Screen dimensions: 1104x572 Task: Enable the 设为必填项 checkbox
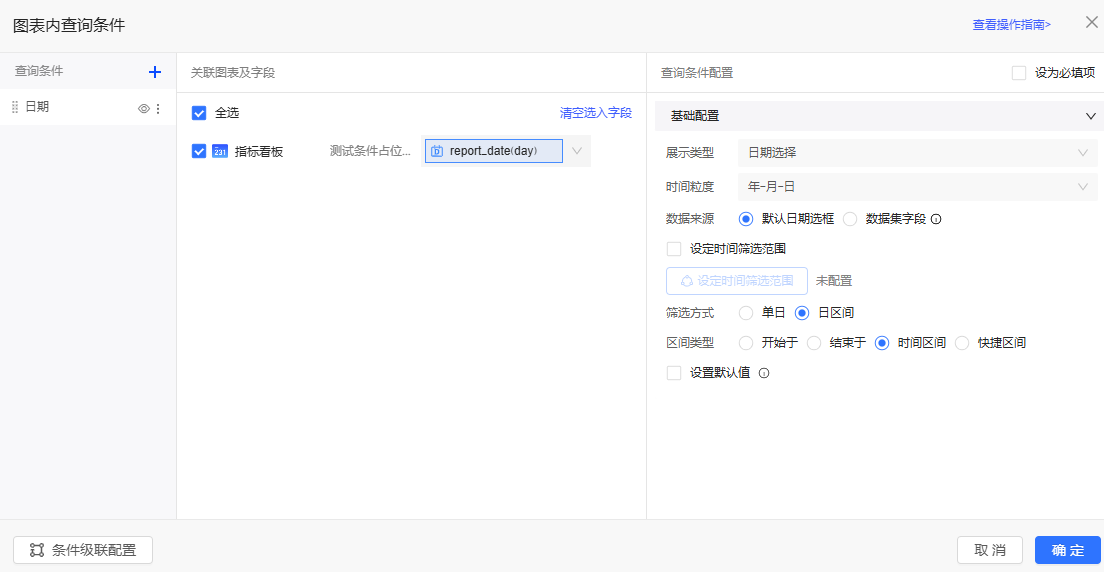pos(1019,73)
